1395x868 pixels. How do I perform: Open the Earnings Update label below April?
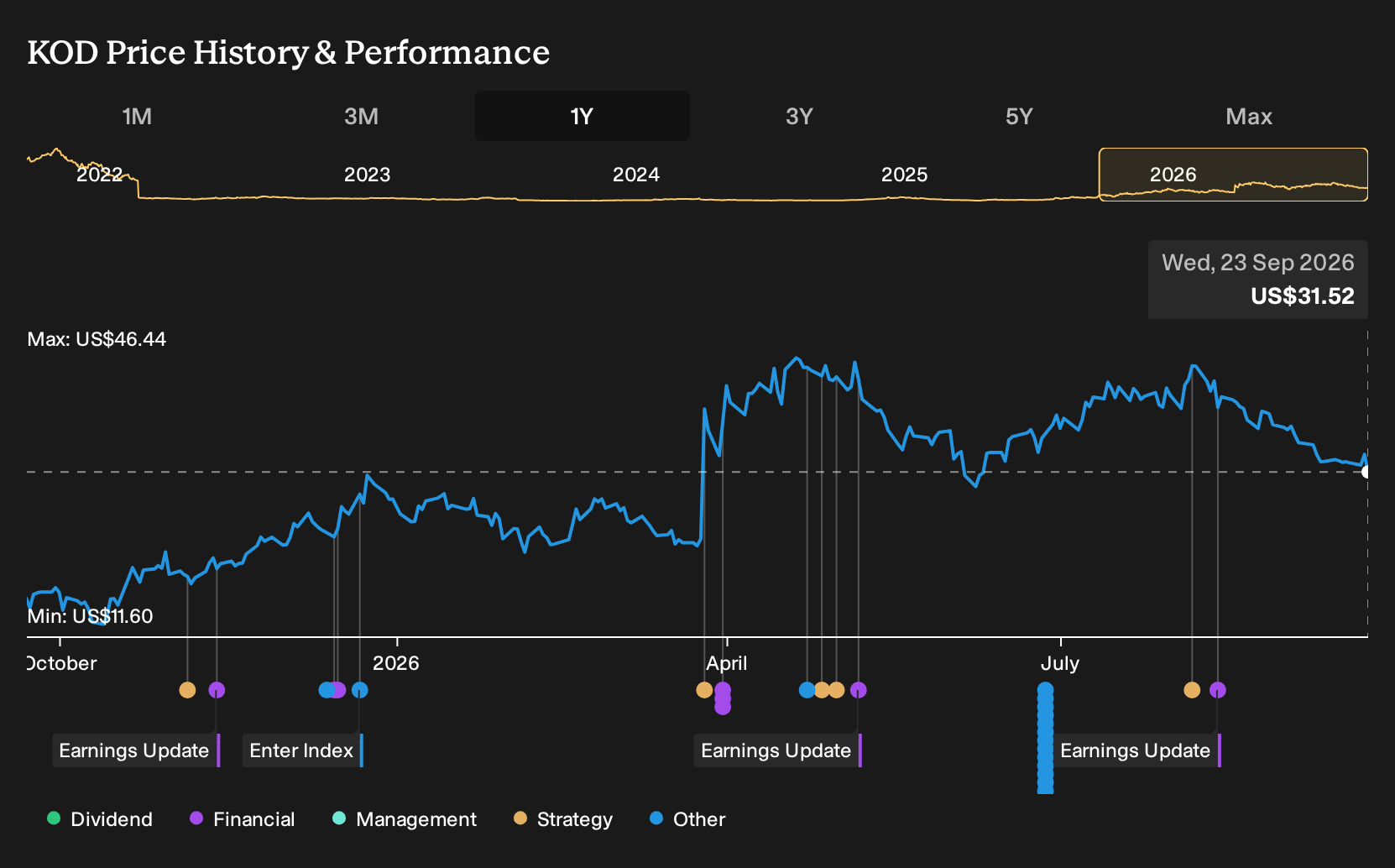tap(778, 750)
